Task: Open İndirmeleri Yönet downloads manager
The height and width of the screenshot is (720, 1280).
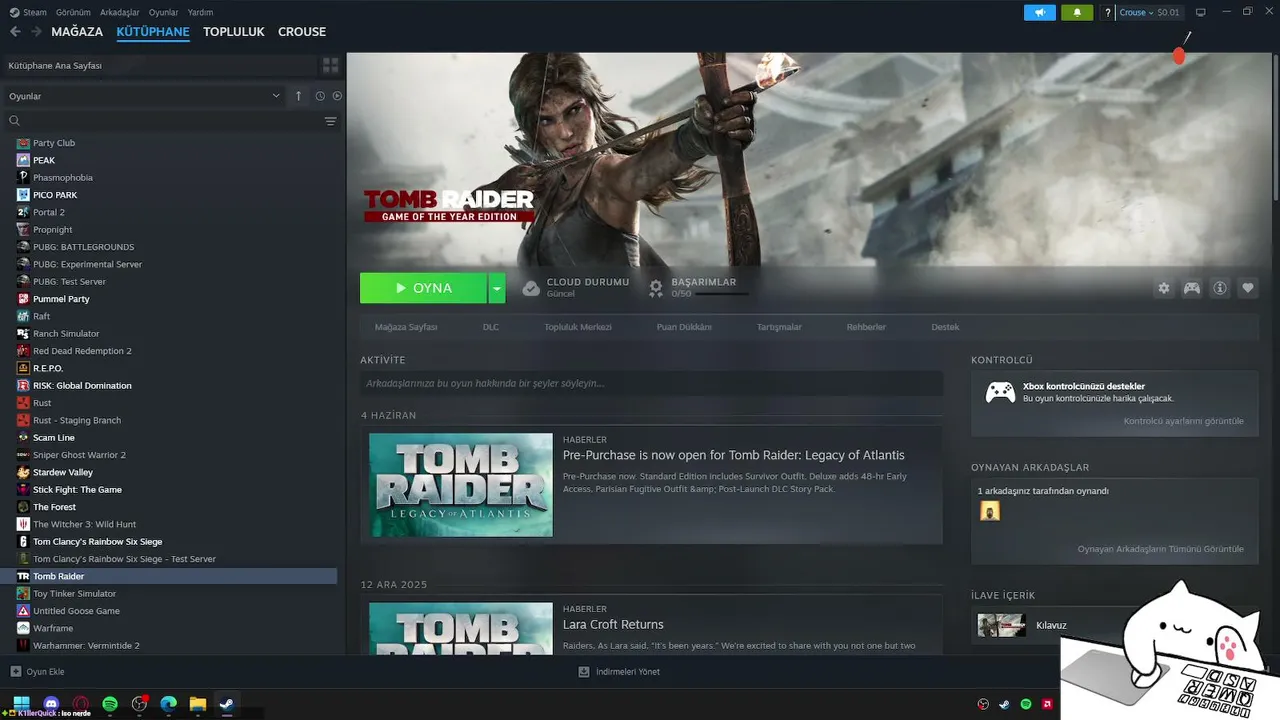Action: pos(619,672)
